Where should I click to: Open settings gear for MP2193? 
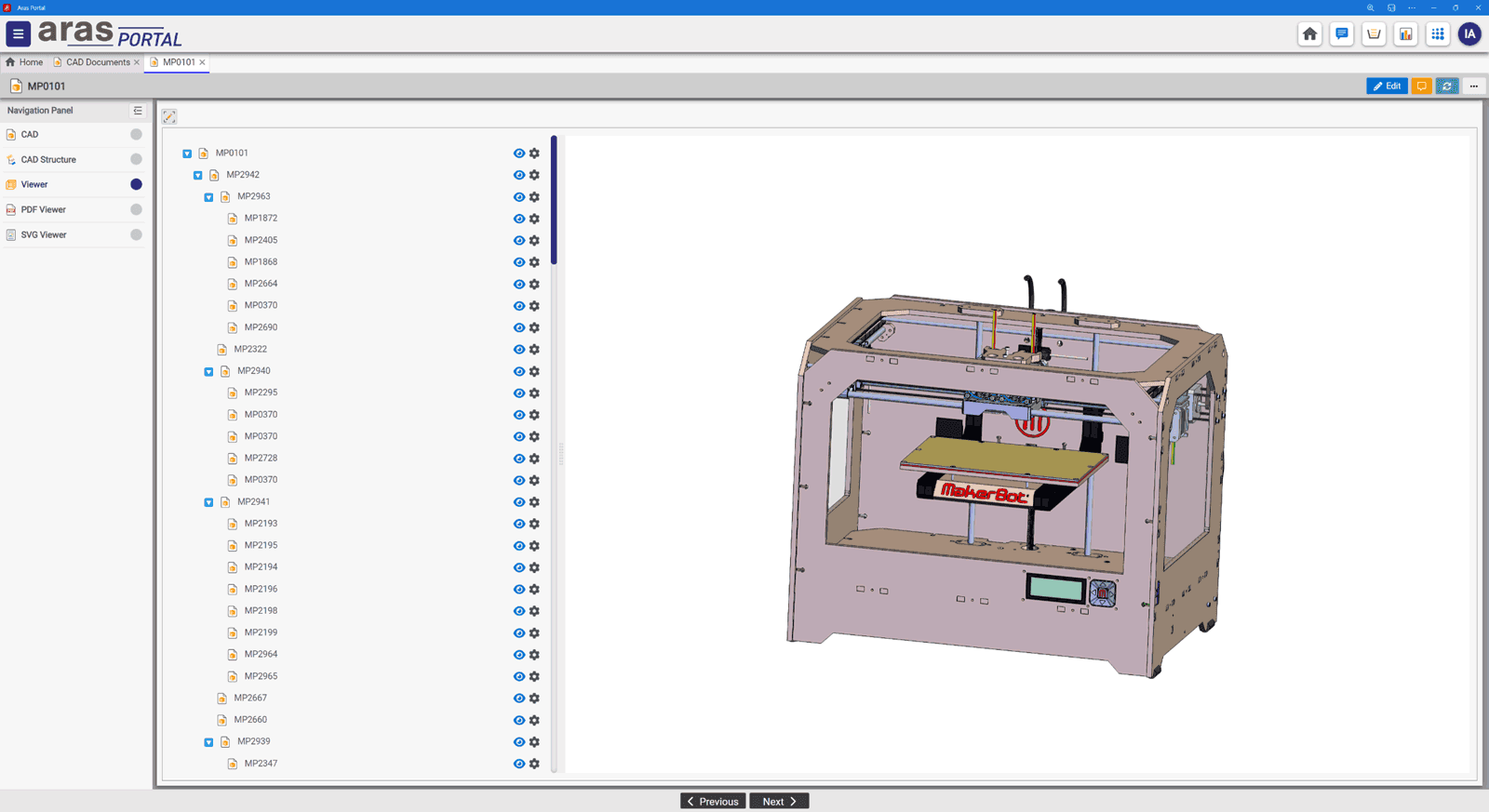pyautogui.click(x=534, y=524)
